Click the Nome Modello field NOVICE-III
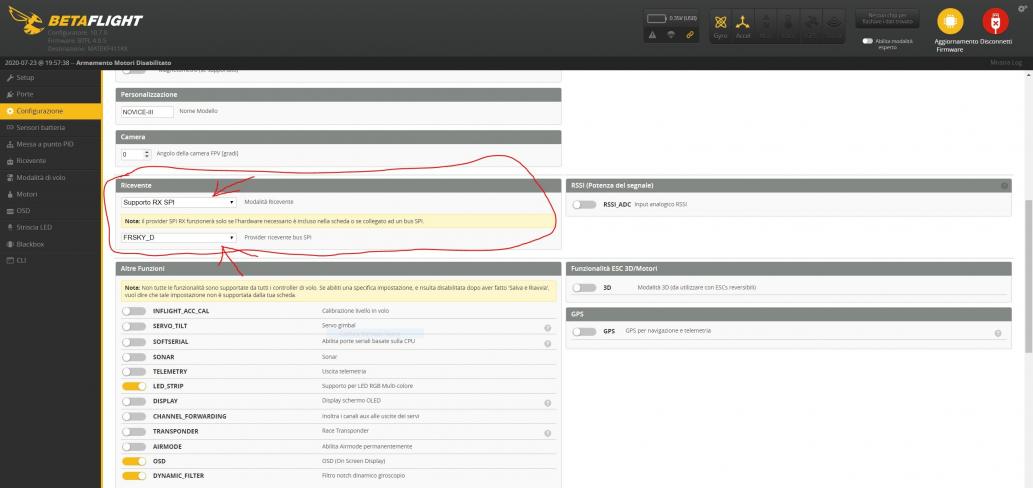This screenshot has width=1033, height=488. pyautogui.click(x=147, y=112)
